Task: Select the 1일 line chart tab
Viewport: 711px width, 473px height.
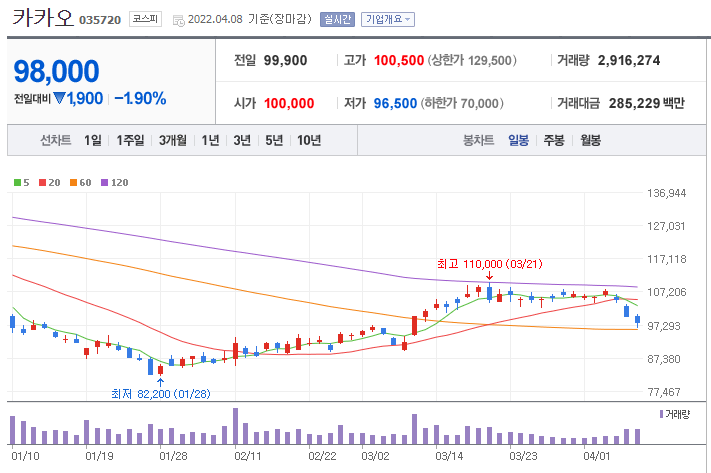Action: 93,141
